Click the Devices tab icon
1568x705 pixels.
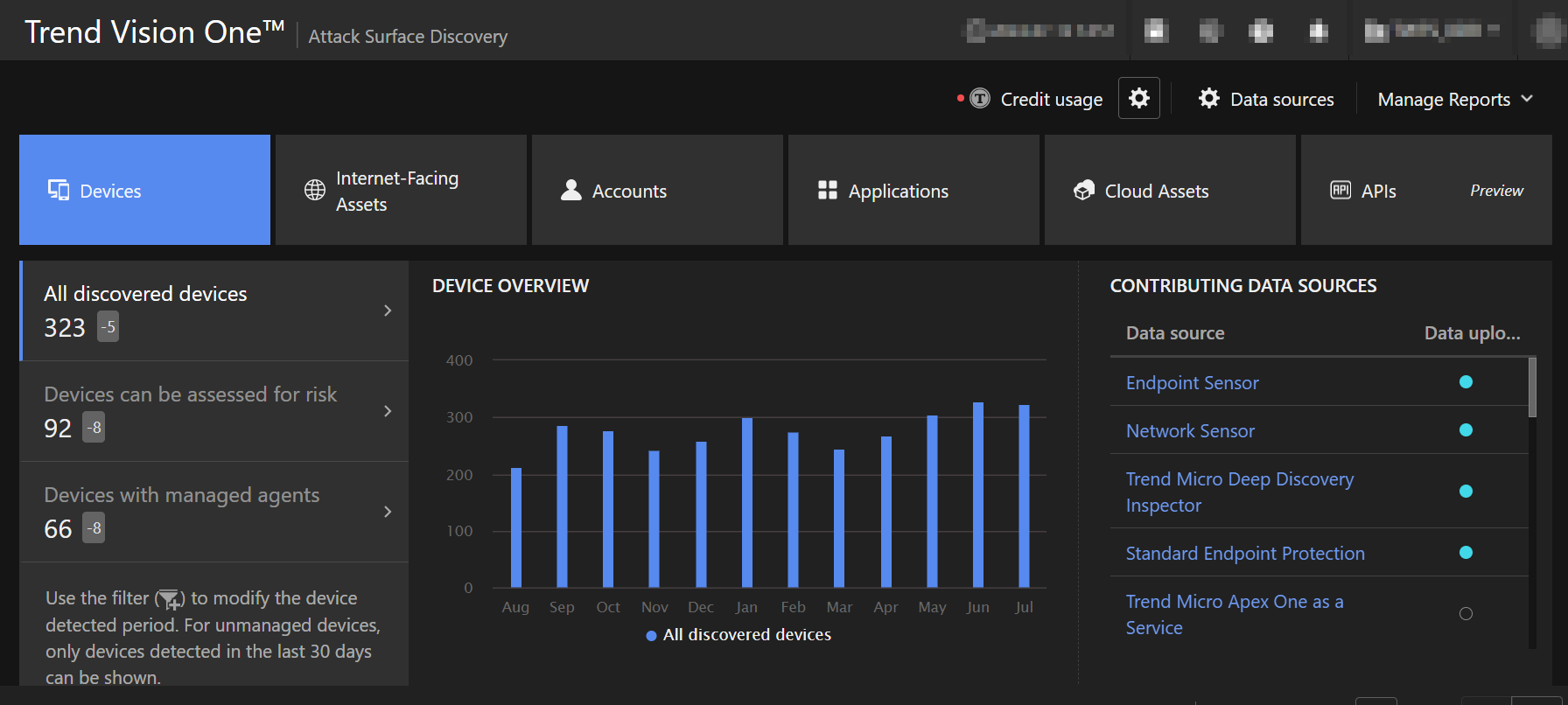[59, 191]
